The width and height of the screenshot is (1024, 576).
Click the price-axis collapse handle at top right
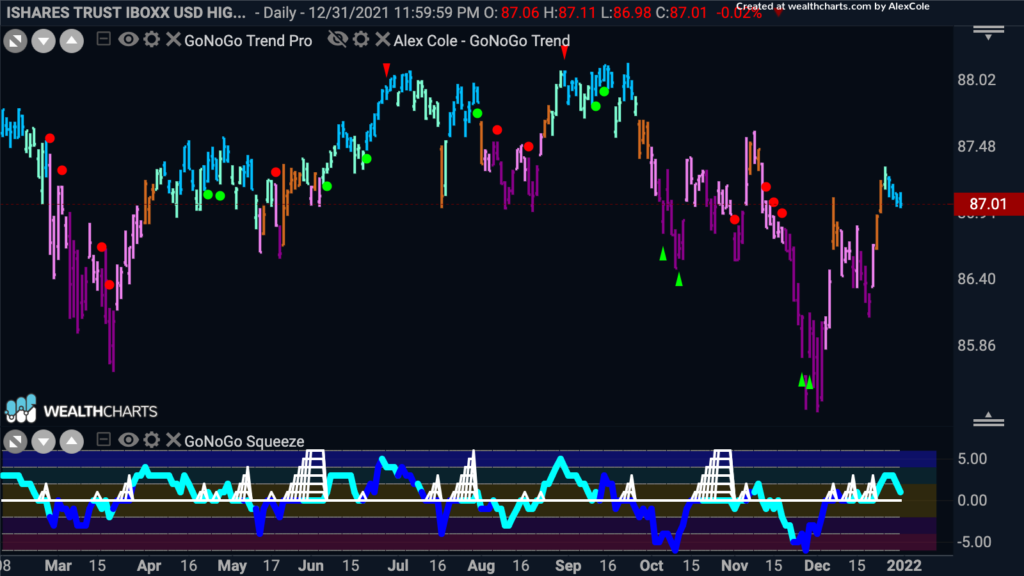click(988, 33)
